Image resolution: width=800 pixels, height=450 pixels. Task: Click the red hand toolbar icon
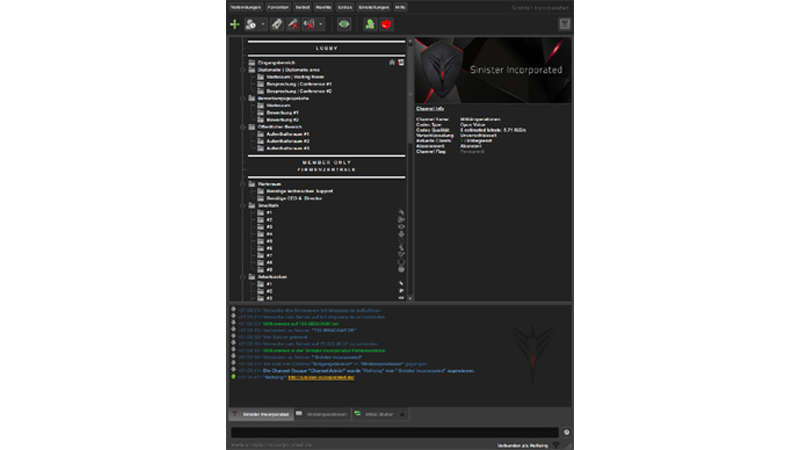pos(385,23)
